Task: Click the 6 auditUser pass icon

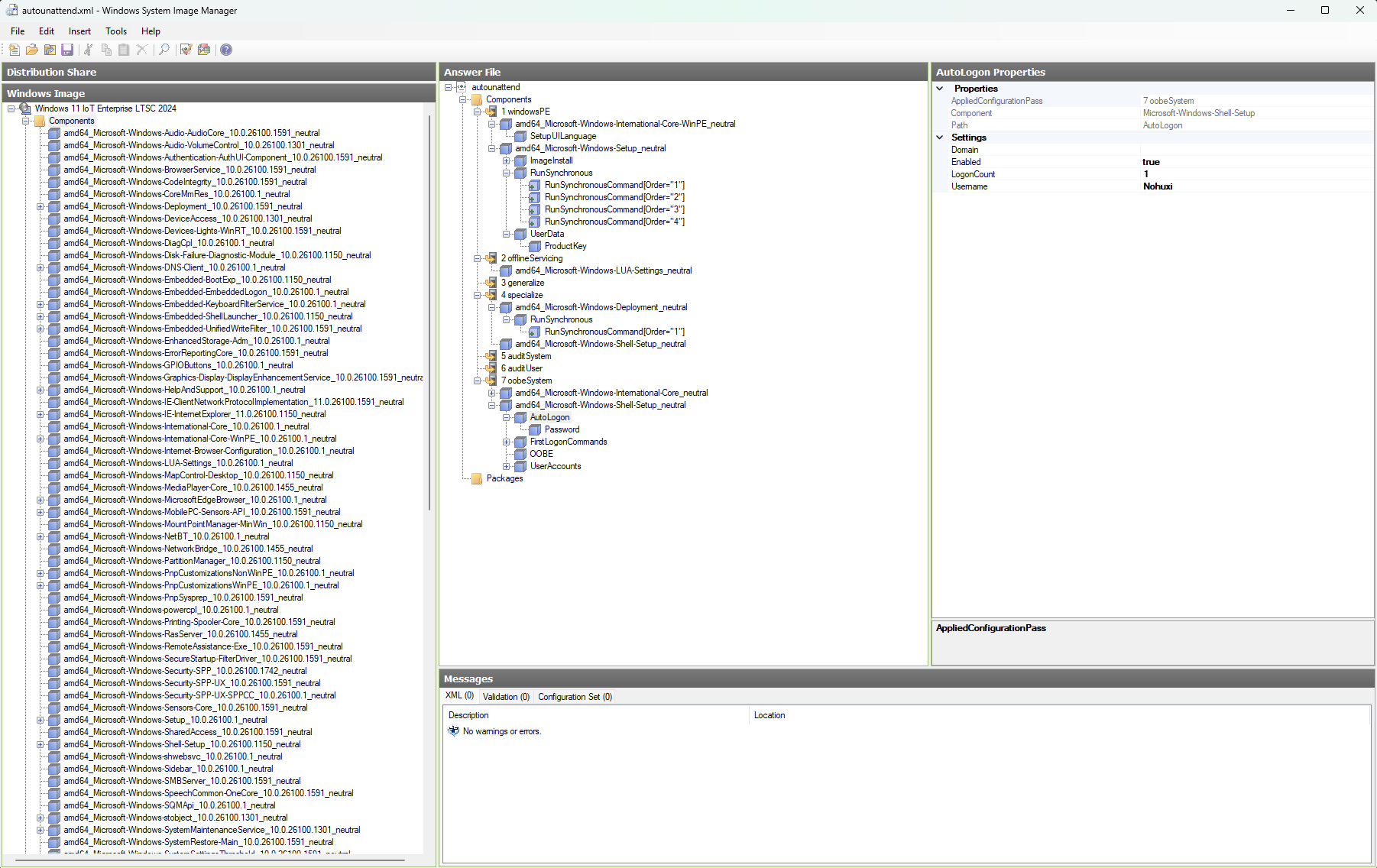Action: pos(491,368)
